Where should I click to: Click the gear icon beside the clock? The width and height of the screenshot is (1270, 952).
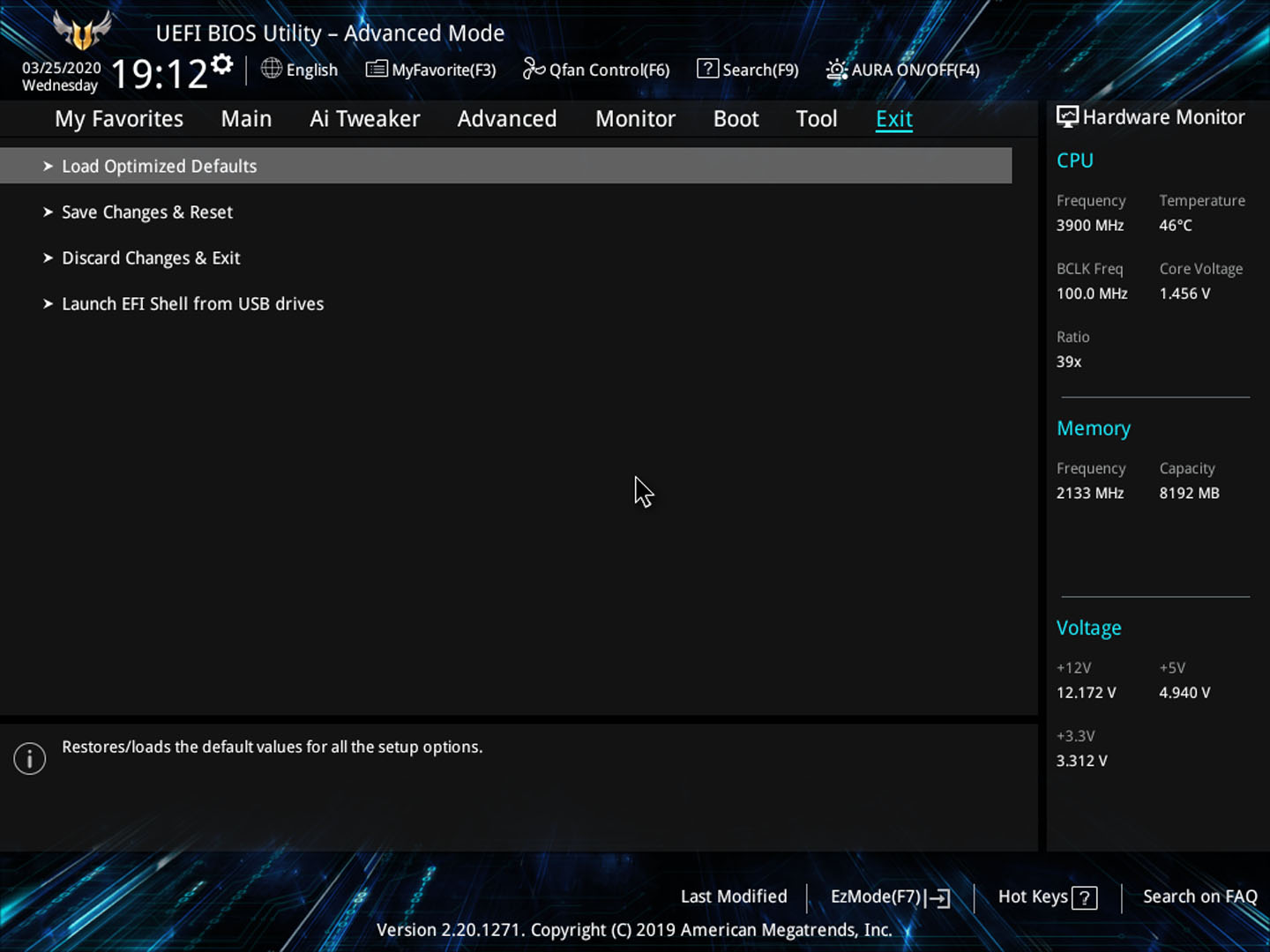point(222,63)
